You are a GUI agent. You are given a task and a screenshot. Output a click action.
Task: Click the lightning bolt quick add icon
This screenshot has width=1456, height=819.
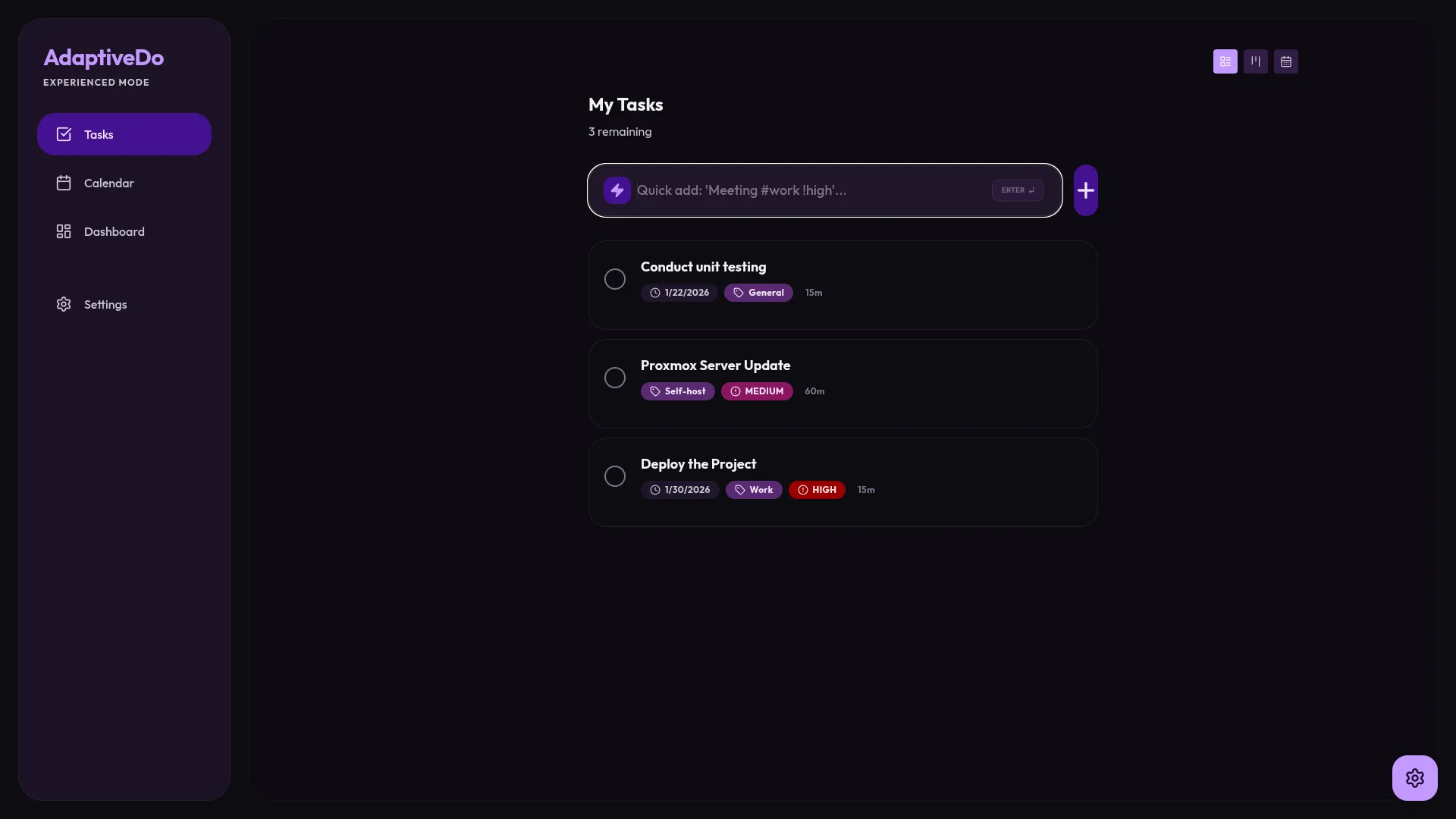click(x=617, y=190)
